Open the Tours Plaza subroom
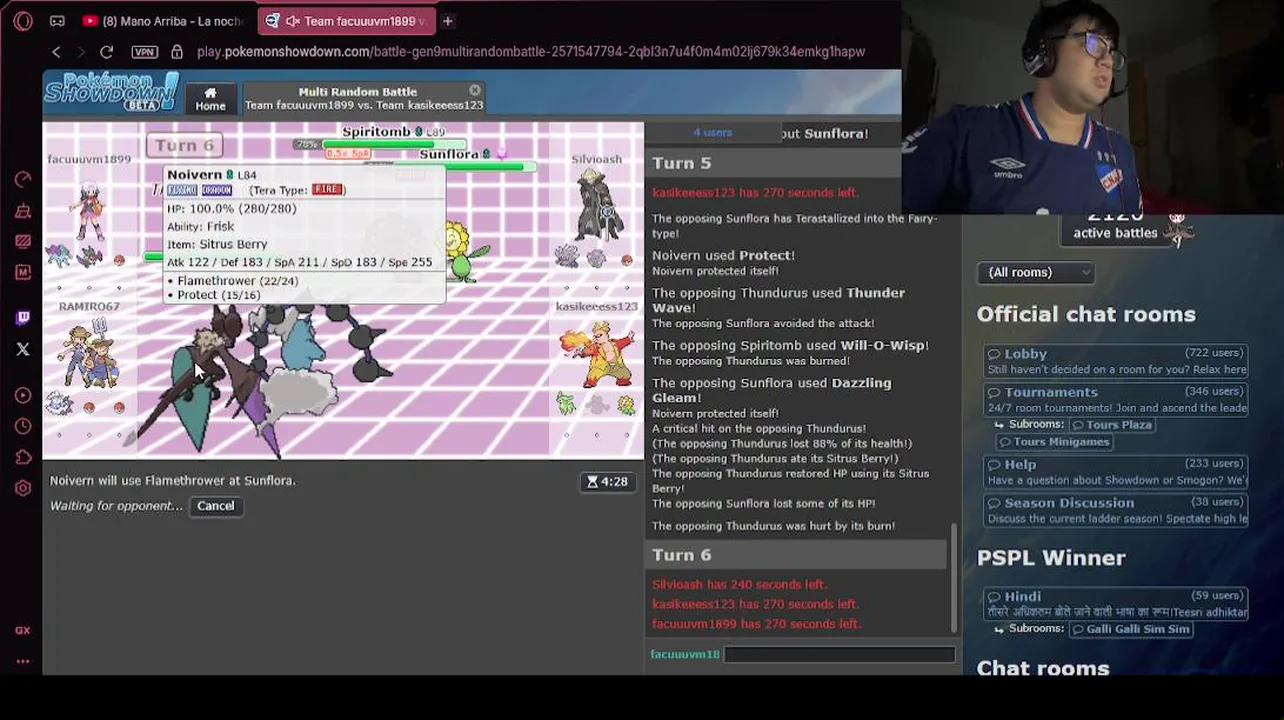Image resolution: width=1284 pixels, height=720 pixels. click(x=1110, y=425)
